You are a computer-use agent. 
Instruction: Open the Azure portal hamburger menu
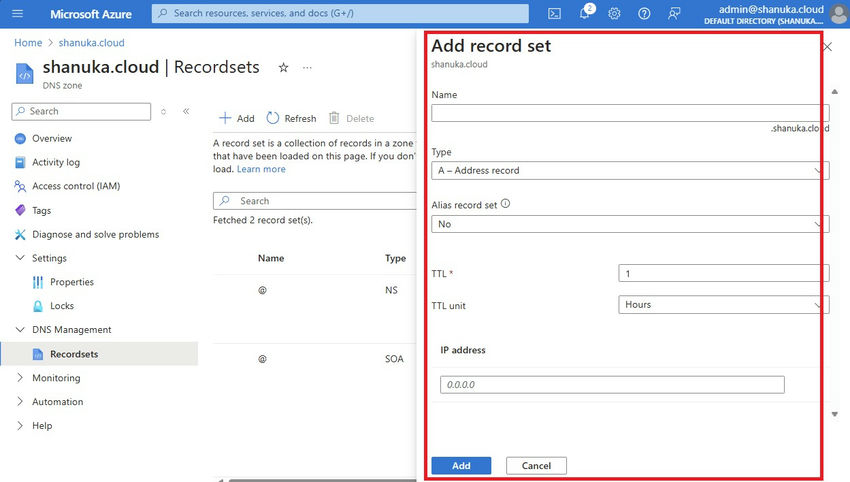pyautogui.click(x=17, y=14)
